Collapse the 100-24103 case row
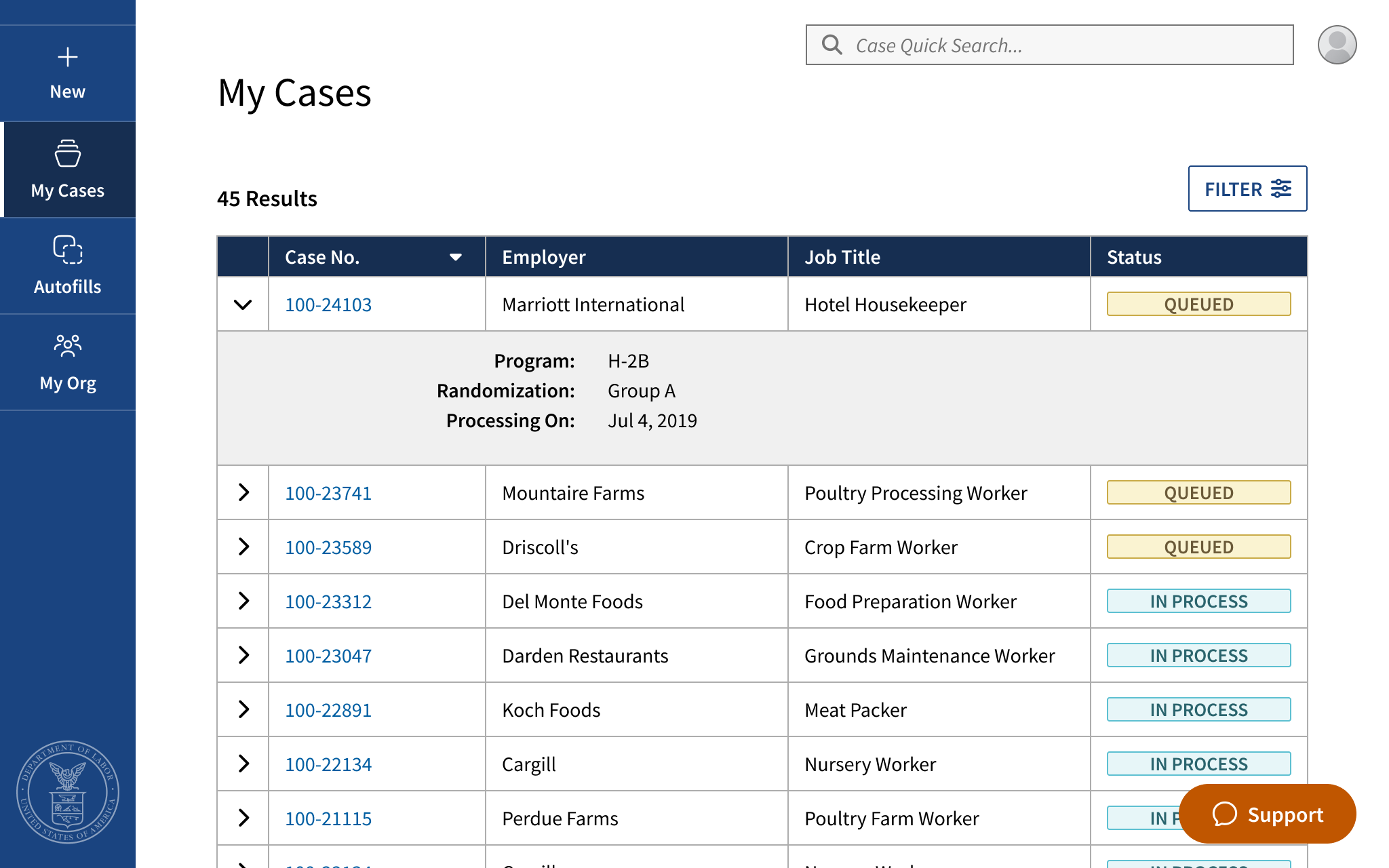This screenshot has width=1389, height=868. coord(243,304)
